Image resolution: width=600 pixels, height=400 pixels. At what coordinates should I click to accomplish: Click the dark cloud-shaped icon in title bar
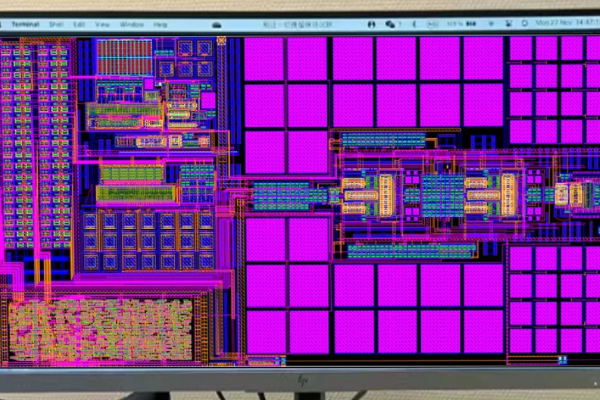(217, 25)
